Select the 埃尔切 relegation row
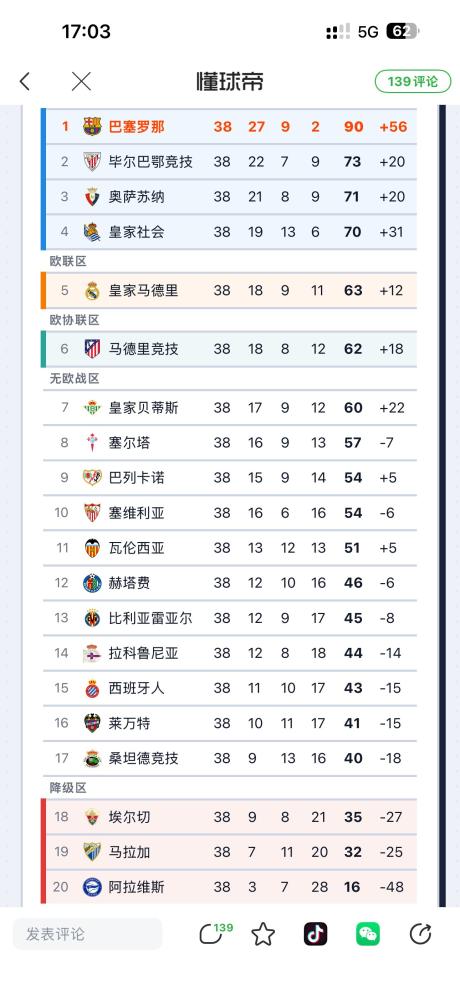Viewport: 460px width, 997px height. (x=230, y=817)
